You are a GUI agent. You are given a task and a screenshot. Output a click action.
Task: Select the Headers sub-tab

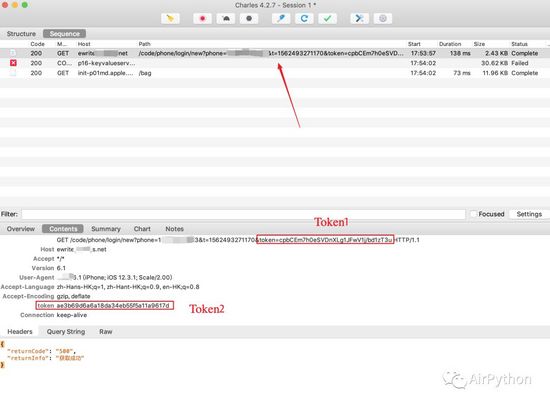click(20, 331)
